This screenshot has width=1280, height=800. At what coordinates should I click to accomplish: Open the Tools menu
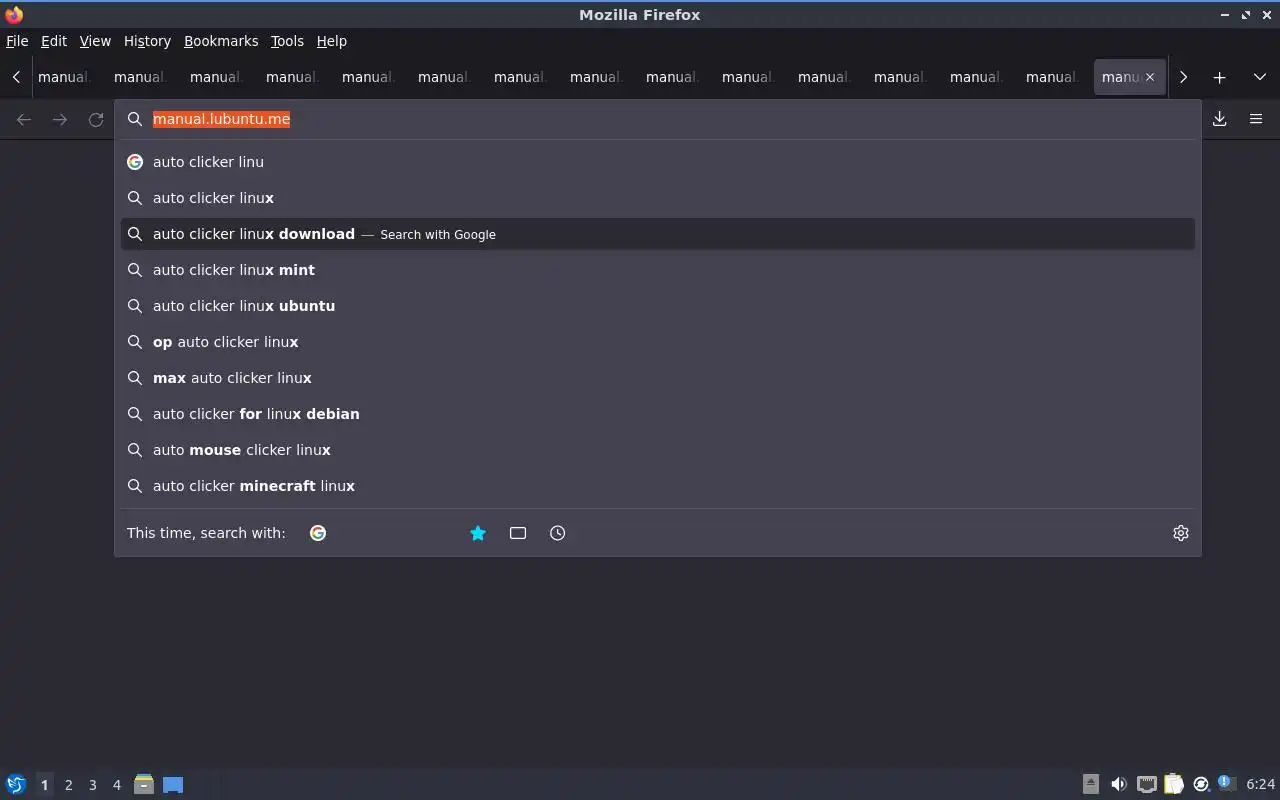click(287, 41)
